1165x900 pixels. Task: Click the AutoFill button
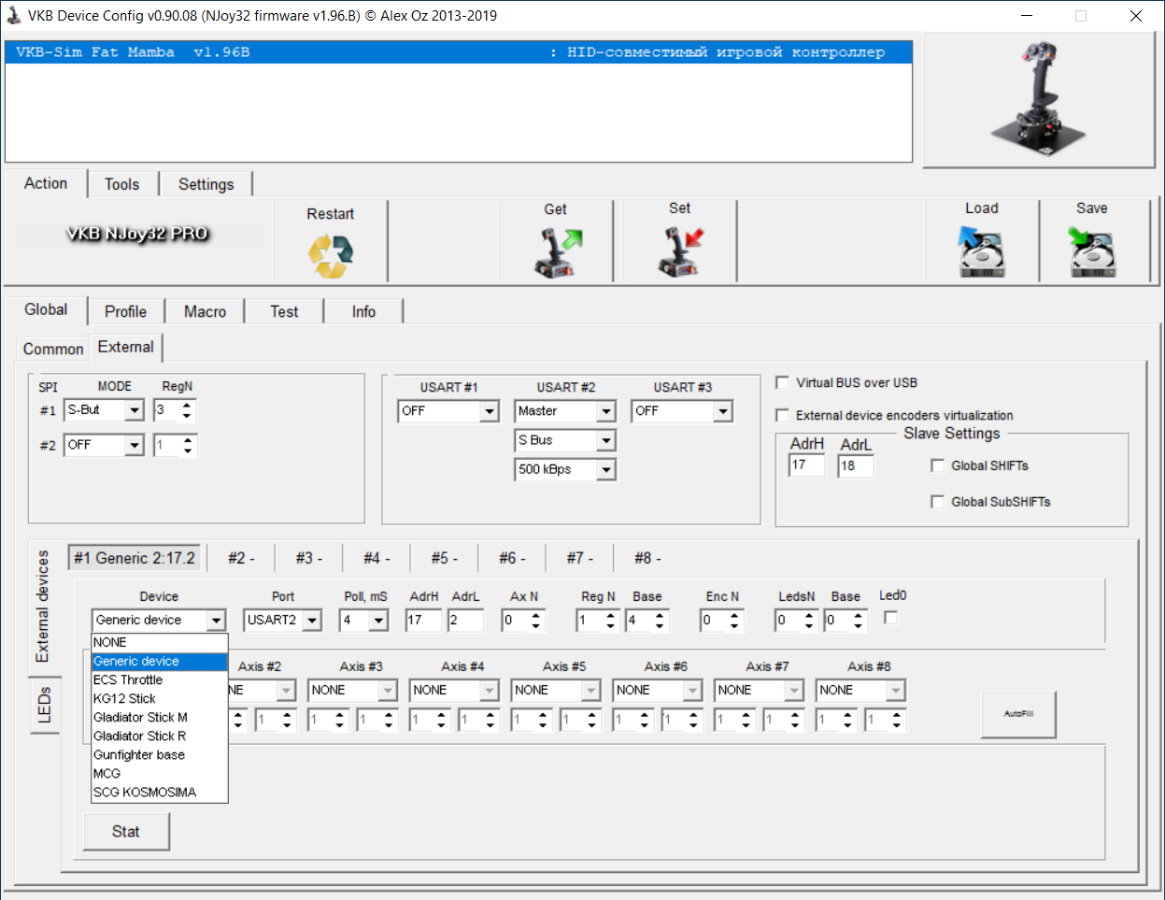coord(1018,713)
